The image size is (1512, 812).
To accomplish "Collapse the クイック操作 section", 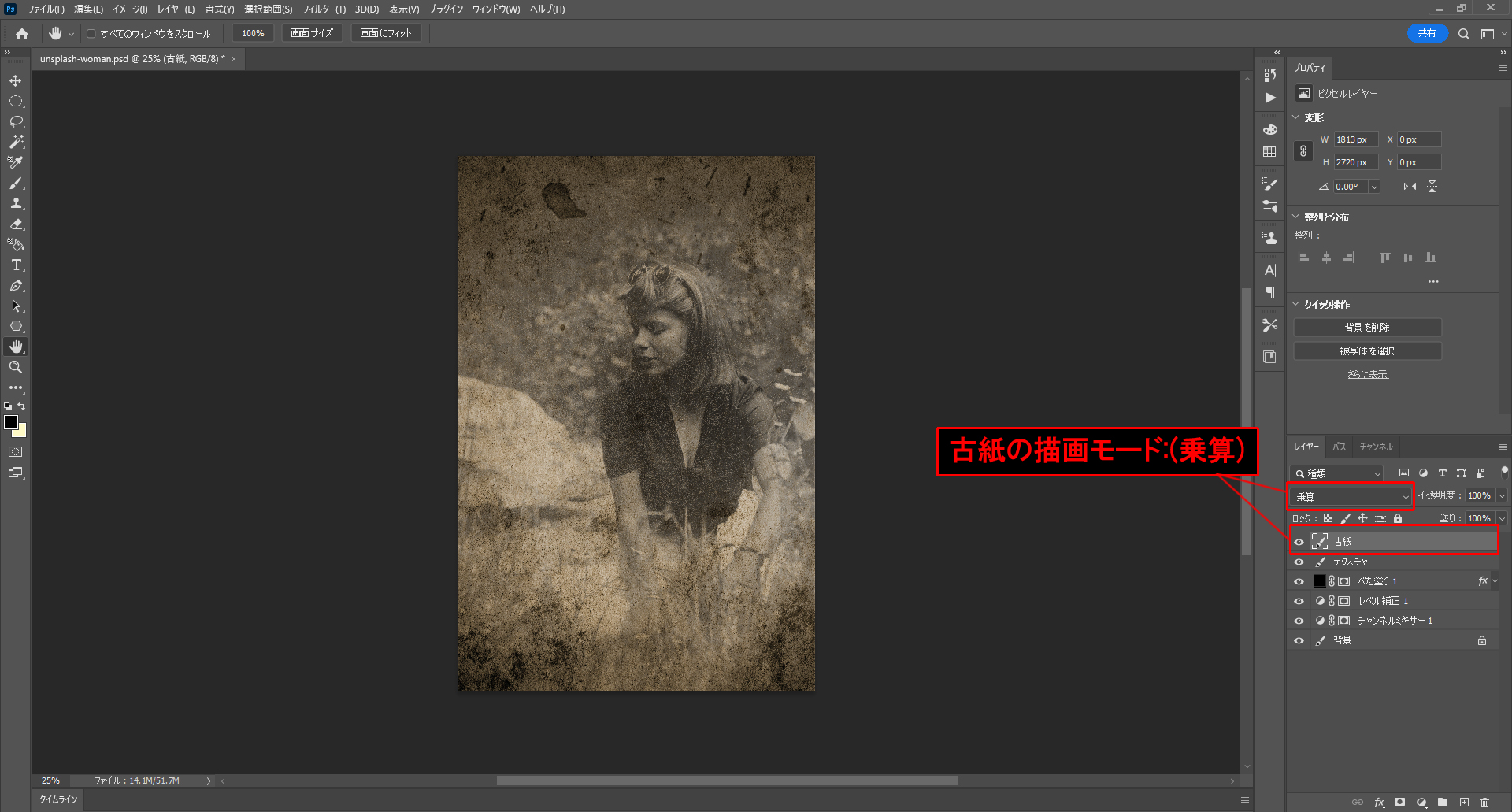I will [x=1296, y=304].
